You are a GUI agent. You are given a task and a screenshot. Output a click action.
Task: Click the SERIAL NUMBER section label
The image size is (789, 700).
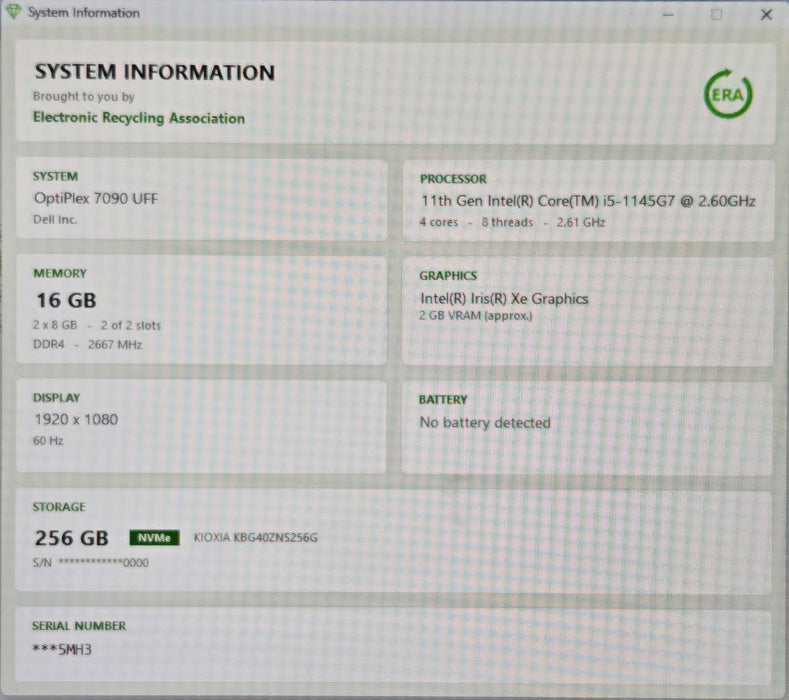[79, 626]
